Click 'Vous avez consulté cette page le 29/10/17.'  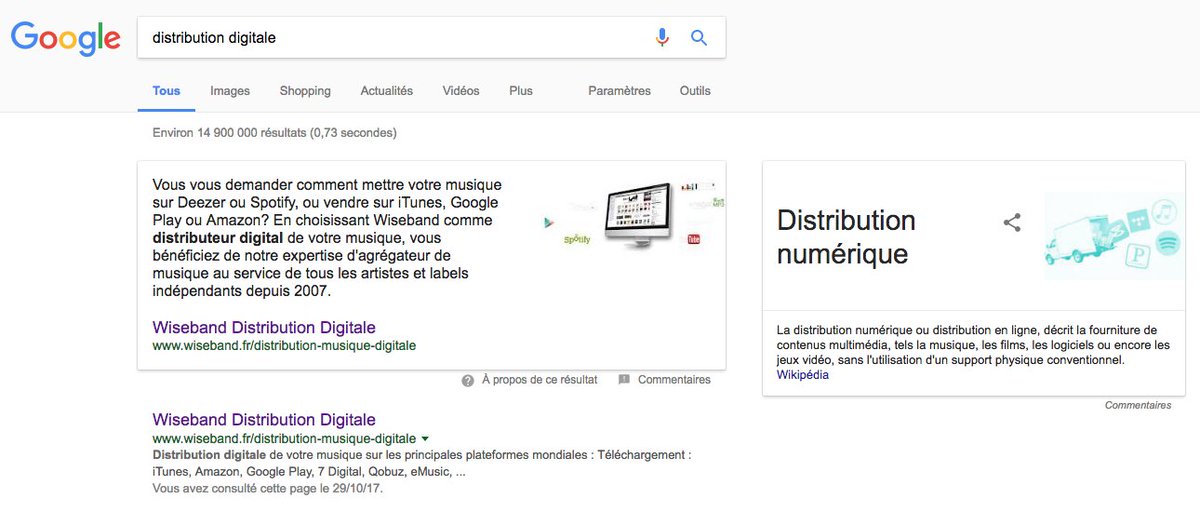tap(267, 489)
